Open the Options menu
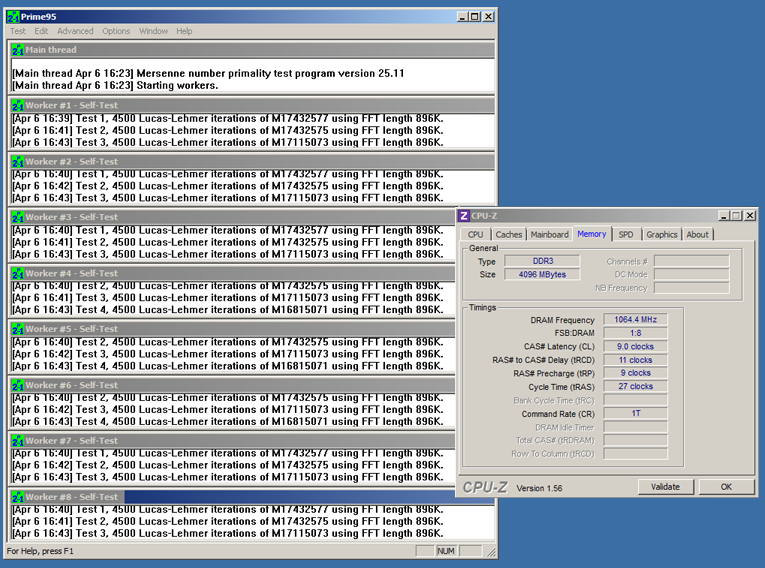 pyautogui.click(x=116, y=31)
